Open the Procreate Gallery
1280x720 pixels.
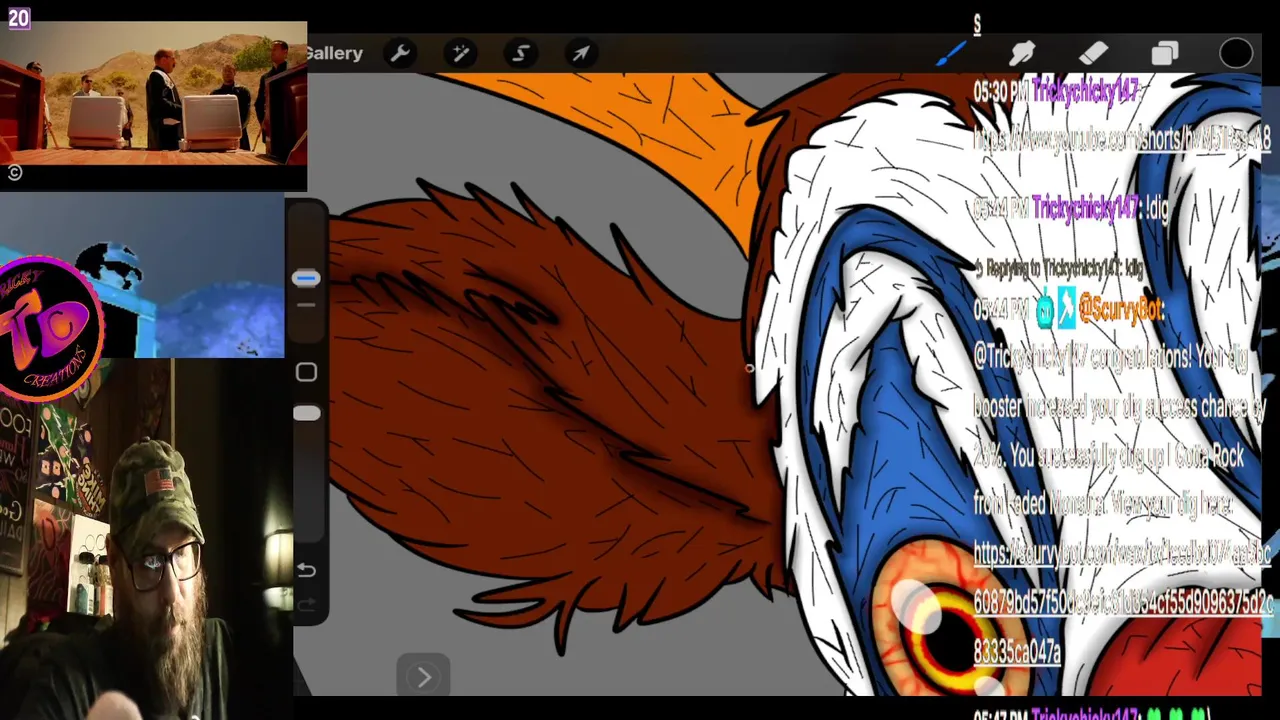[x=335, y=53]
